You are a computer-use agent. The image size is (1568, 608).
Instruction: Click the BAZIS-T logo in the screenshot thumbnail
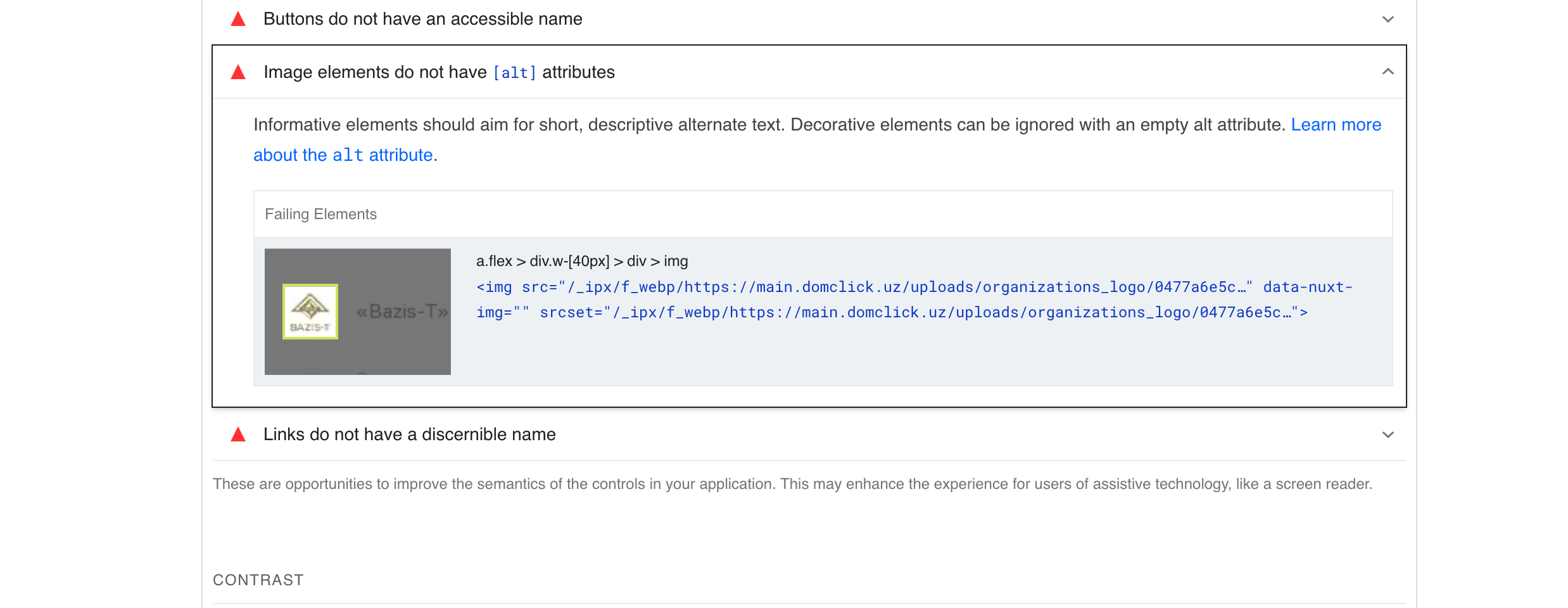tap(310, 312)
